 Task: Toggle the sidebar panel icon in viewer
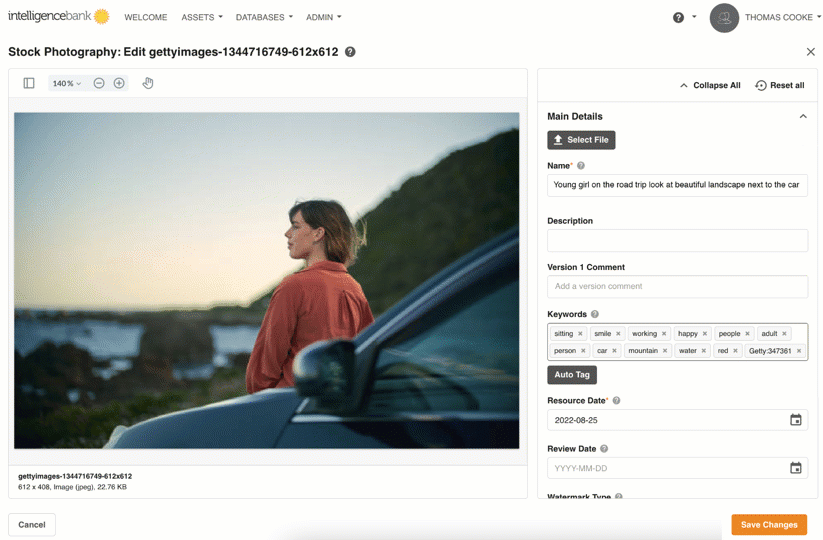(29, 83)
